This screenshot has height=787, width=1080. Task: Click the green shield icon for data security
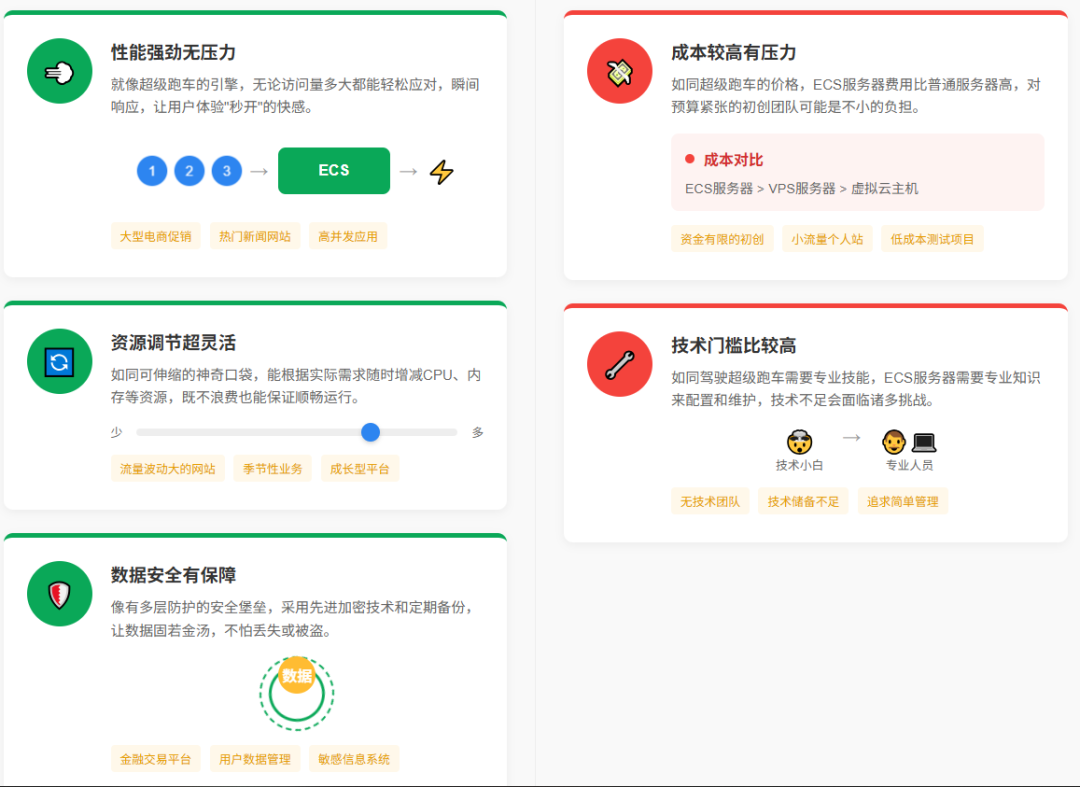pos(59,594)
